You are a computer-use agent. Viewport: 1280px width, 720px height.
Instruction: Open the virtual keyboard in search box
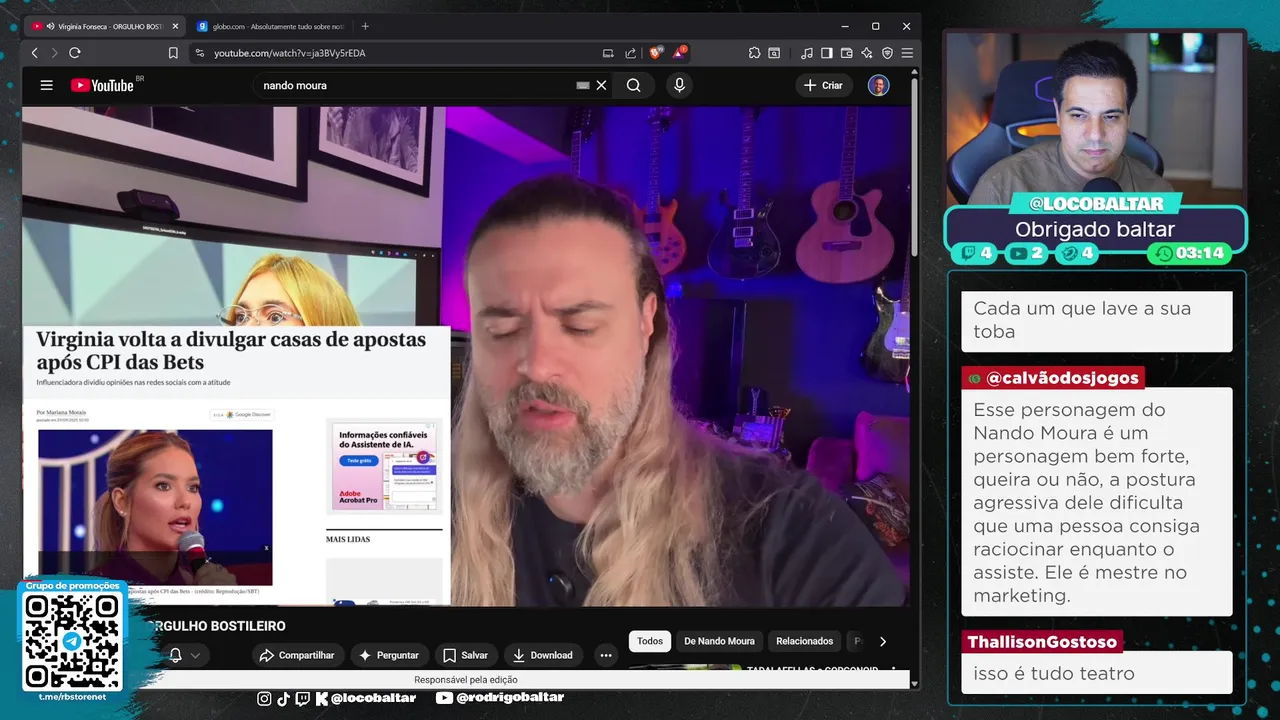(583, 85)
